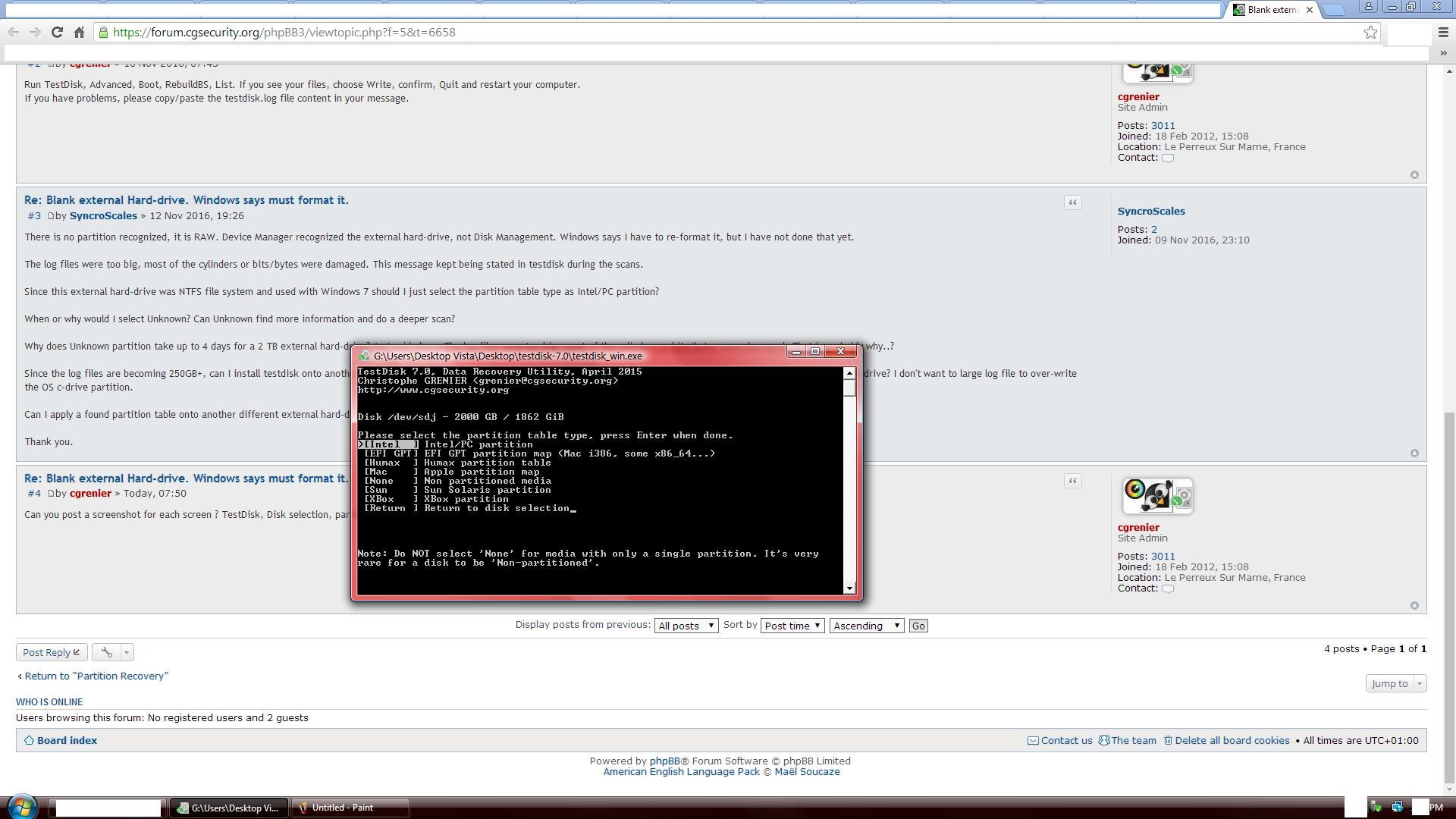
Task: Jump to top from post #3
Action: point(1414,453)
